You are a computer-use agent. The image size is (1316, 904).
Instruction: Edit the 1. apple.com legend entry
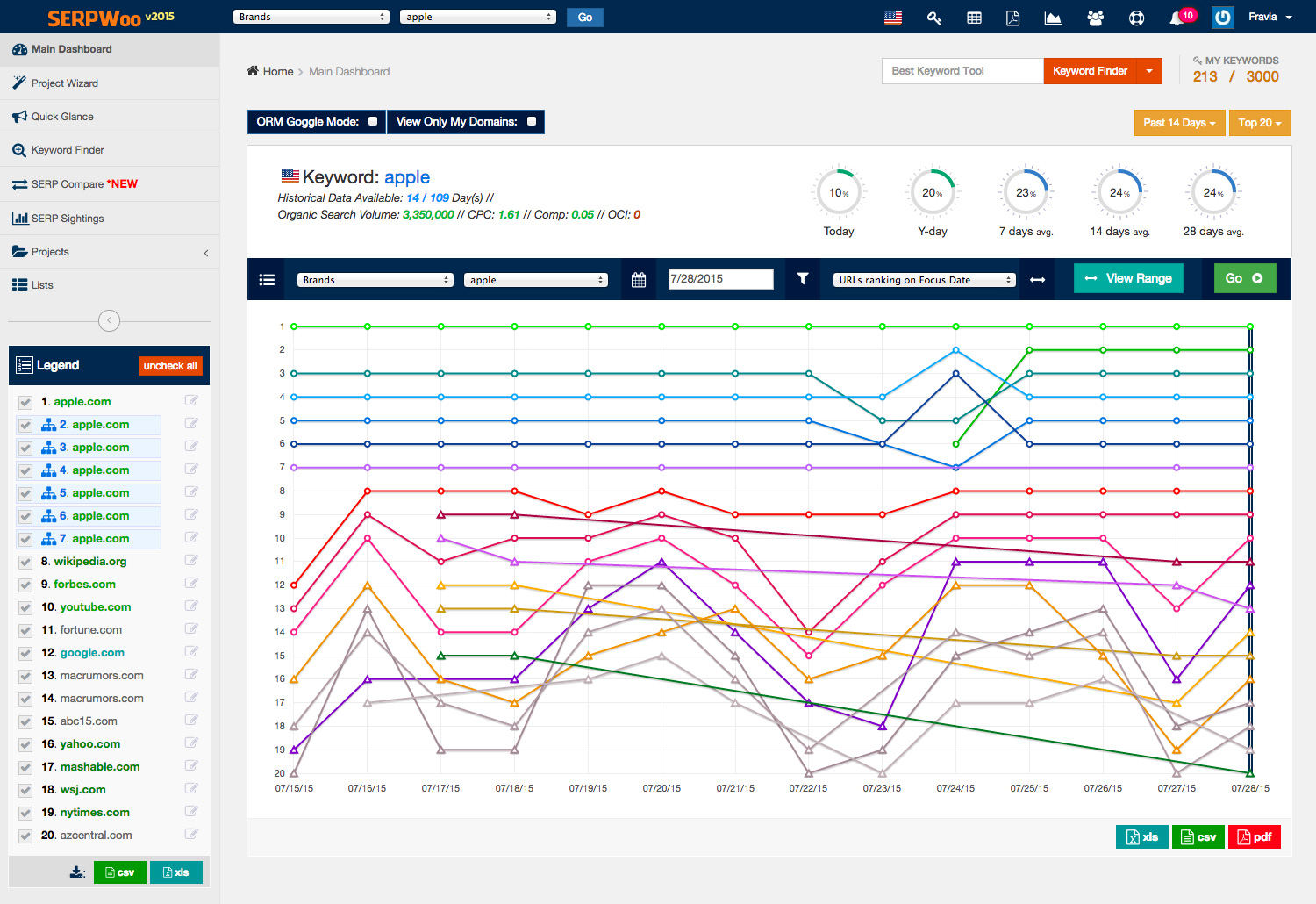pos(191,400)
